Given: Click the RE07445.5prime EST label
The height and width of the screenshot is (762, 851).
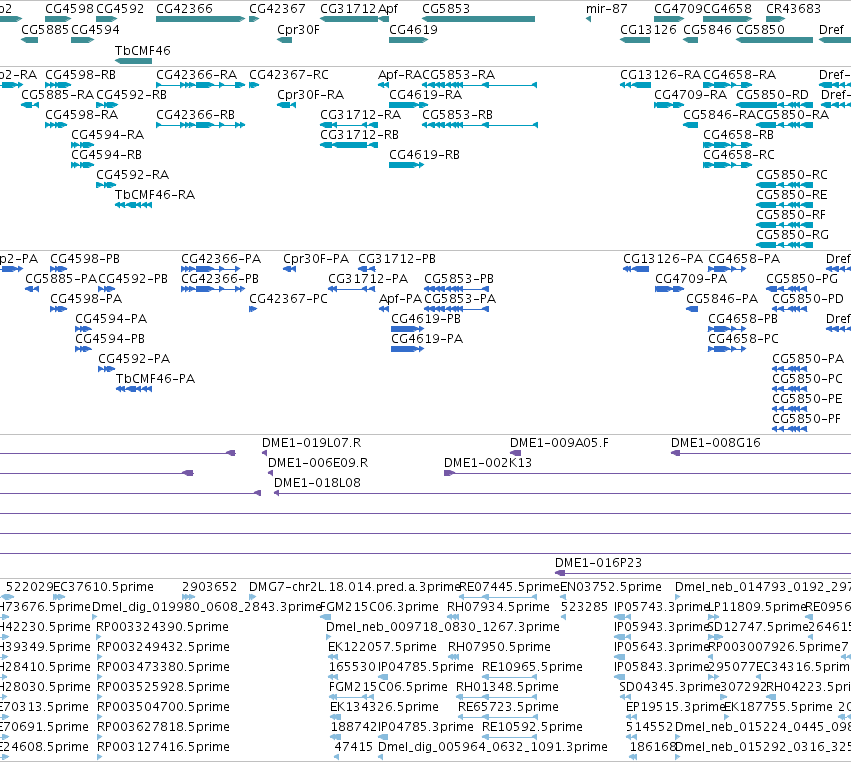Looking at the screenshot, I should pyautogui.click(x=509, y=587).
